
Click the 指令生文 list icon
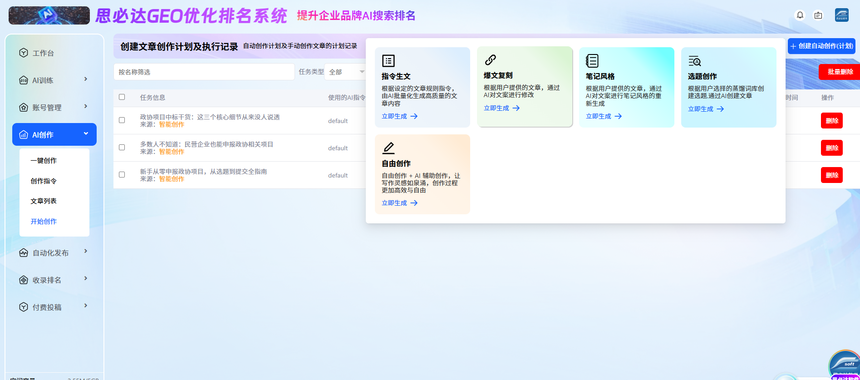click(x=388, y=61)
